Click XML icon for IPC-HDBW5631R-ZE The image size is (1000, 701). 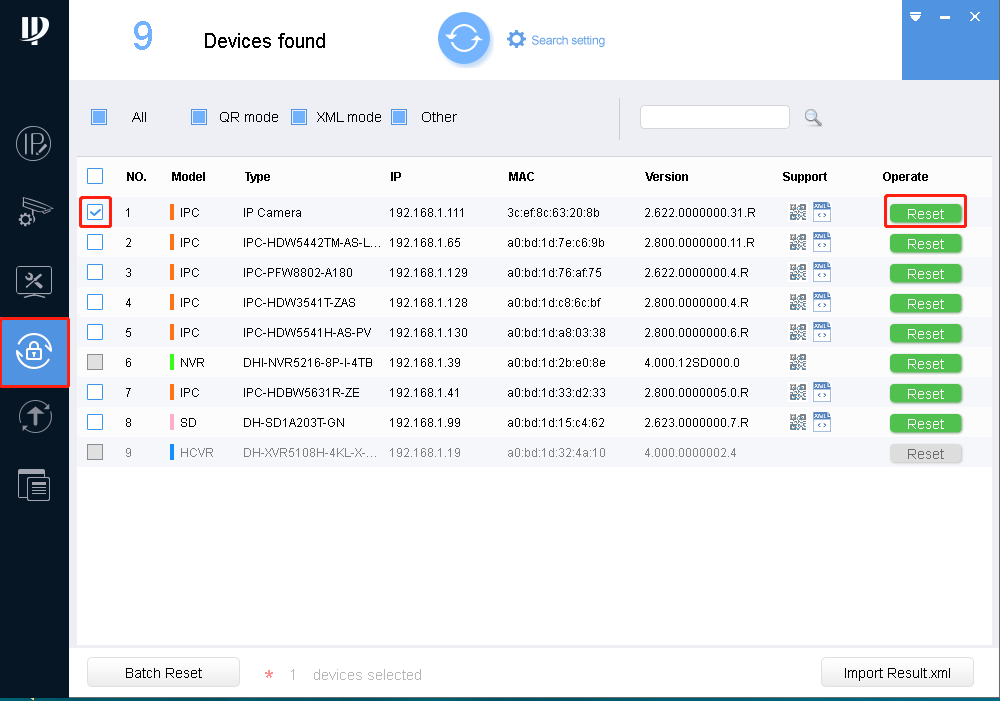pos(822,392)
